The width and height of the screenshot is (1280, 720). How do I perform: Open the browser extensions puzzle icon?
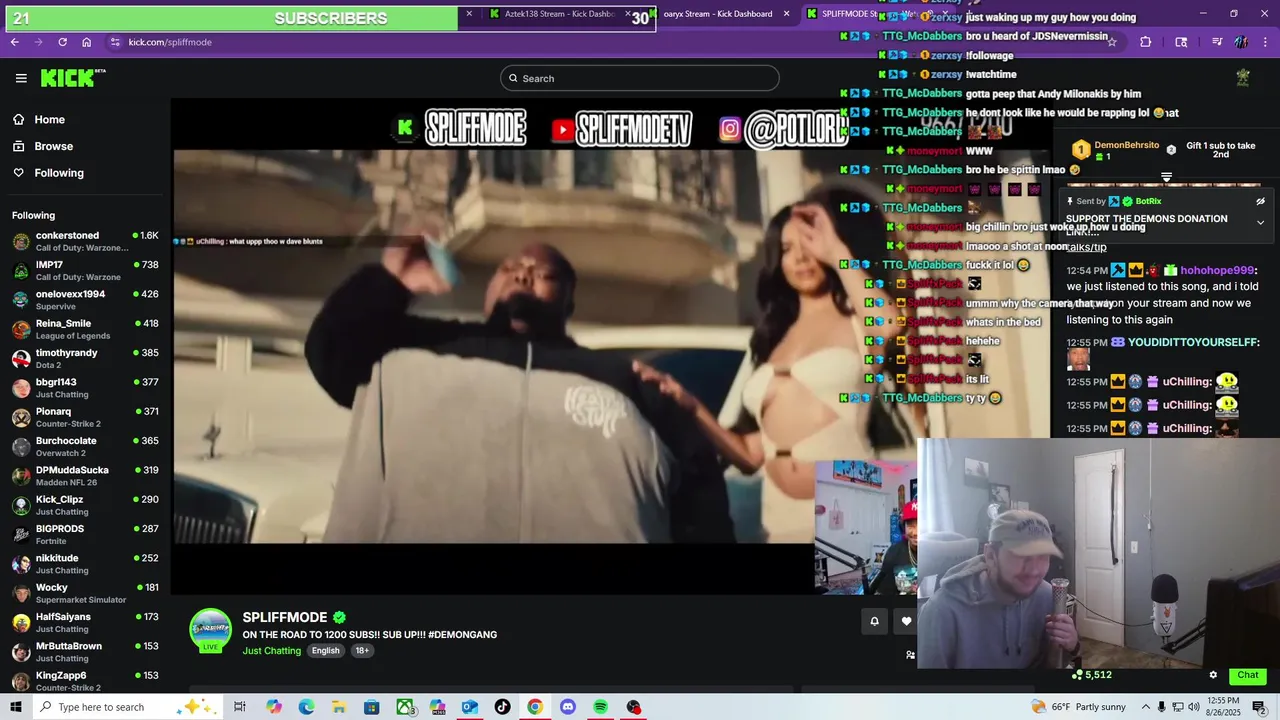[1146, 42]
